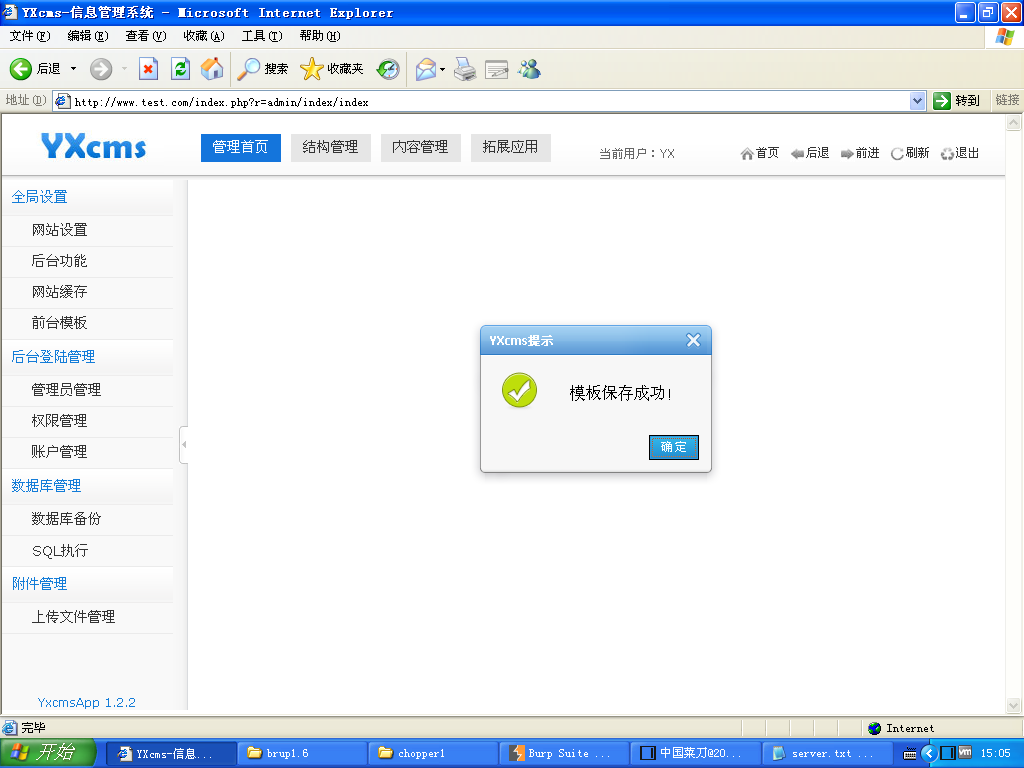Select the 内容管理 tab

[421, 148]
